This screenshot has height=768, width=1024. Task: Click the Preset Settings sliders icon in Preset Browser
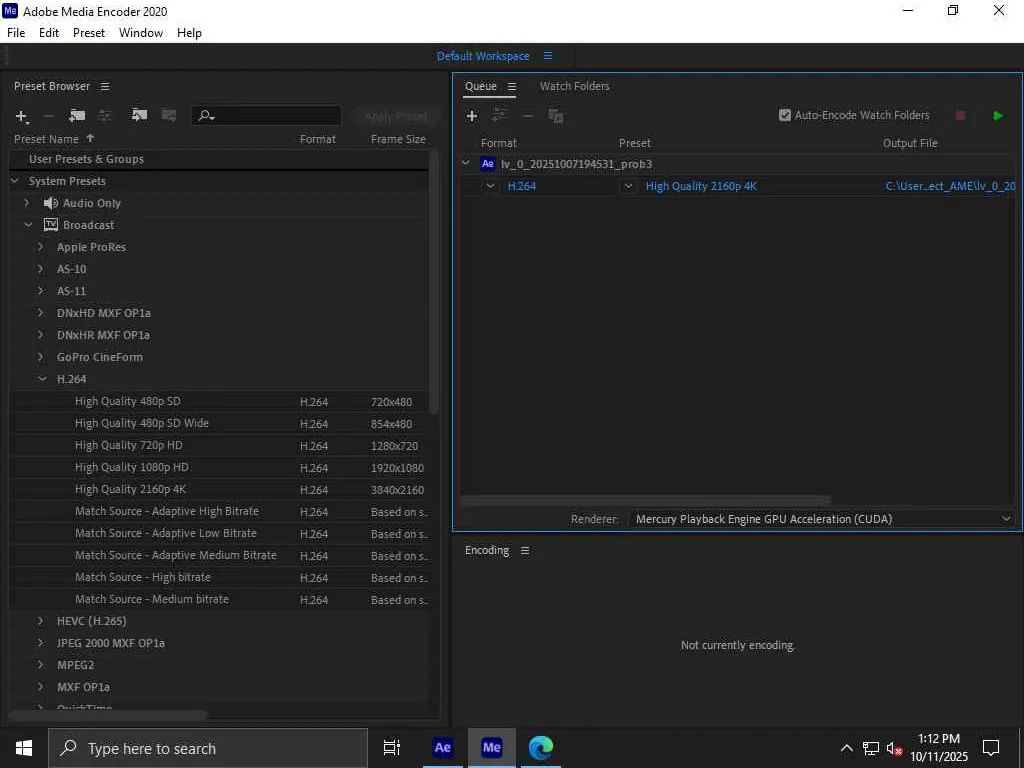point(104,116)
